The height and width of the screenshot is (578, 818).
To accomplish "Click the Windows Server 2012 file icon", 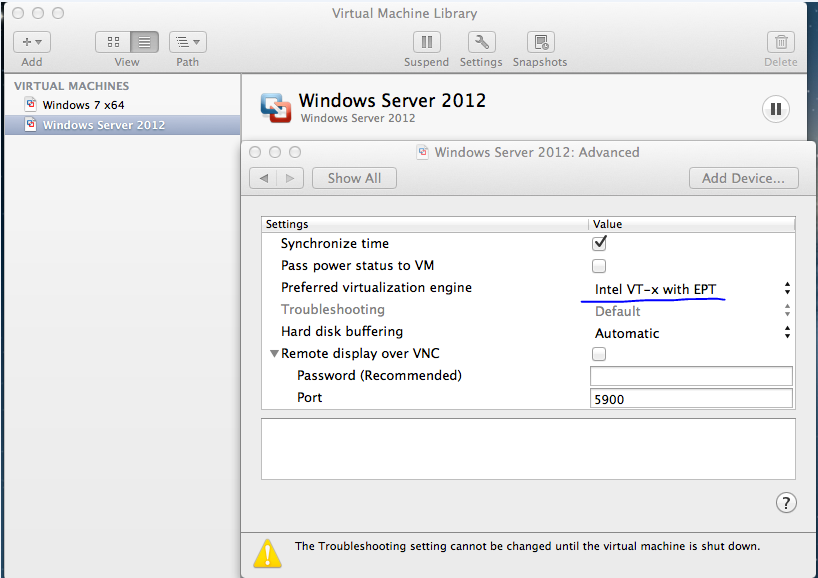I will pos(31,125).
